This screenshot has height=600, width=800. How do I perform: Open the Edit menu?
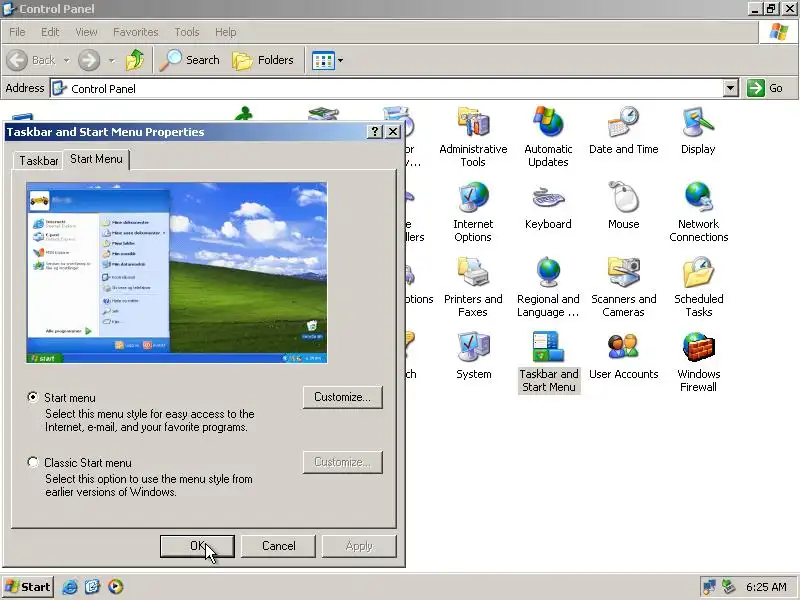[x=50, y=32]
